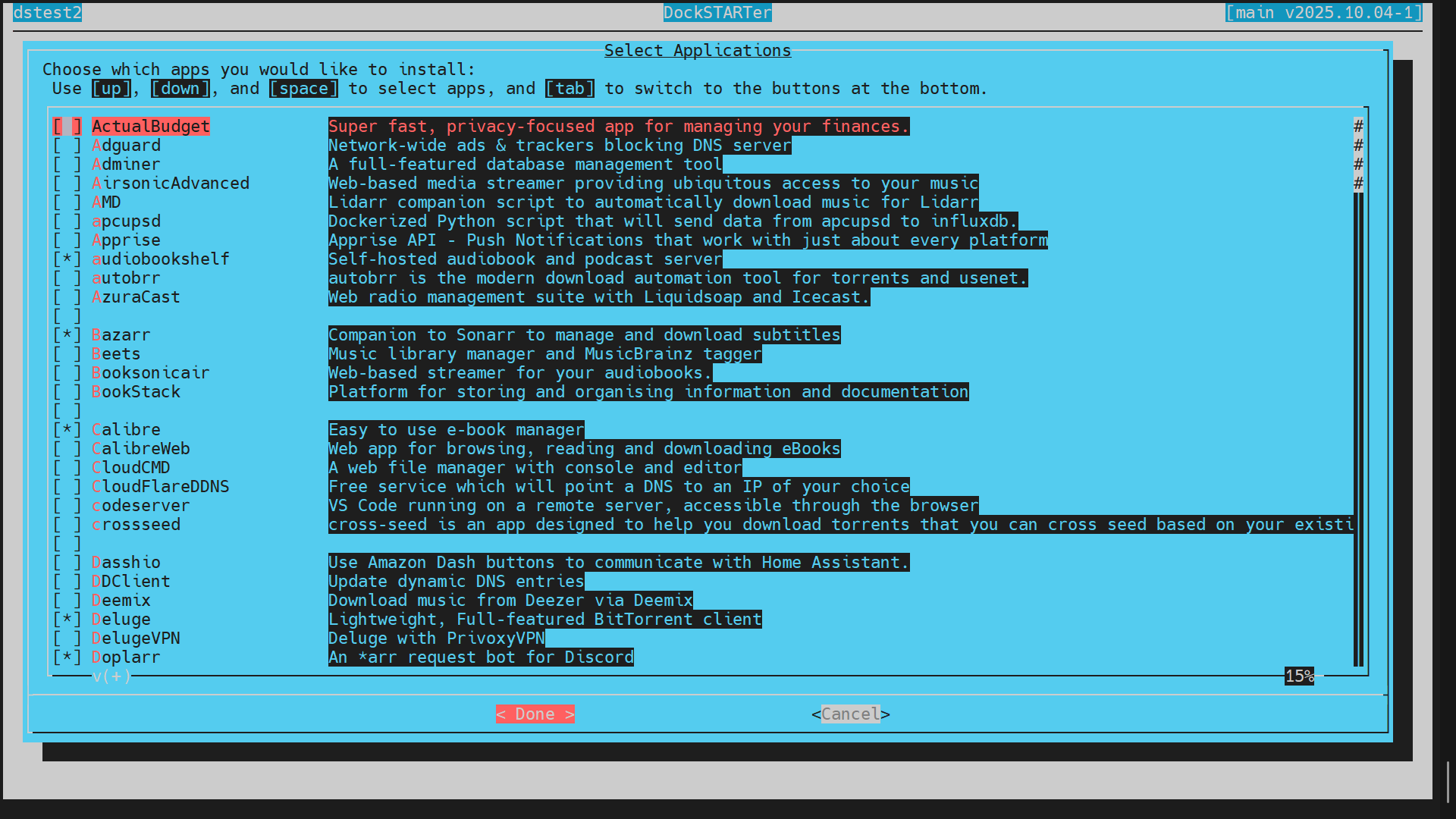Screen dimensions: 1456x819
Task: Select the CloudFlareDDNS list entry
Action: coord(160,487)
